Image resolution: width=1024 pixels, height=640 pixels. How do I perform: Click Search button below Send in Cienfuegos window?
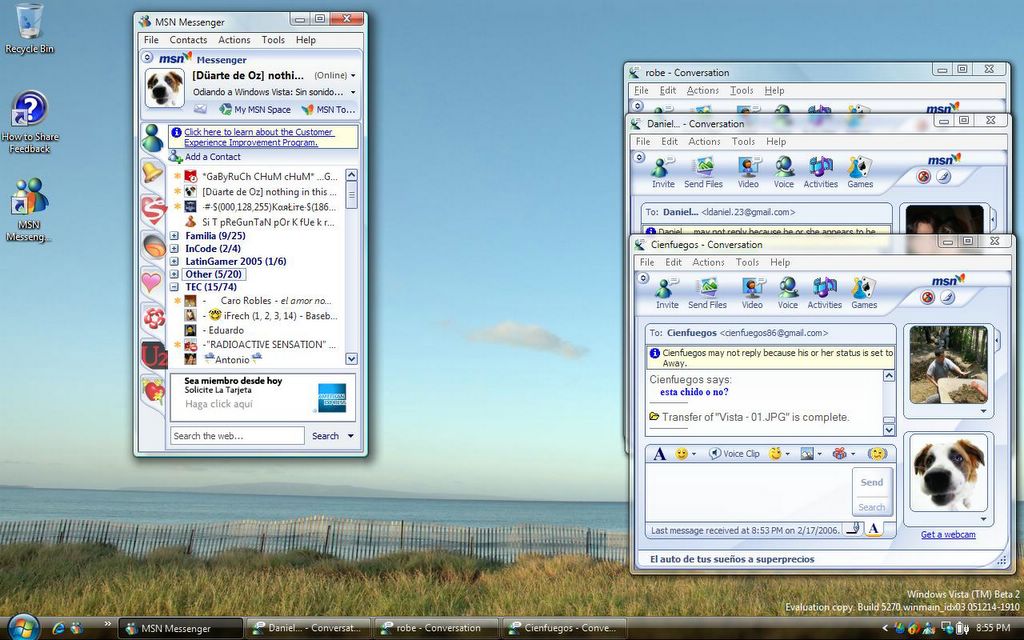coord(872,507)
